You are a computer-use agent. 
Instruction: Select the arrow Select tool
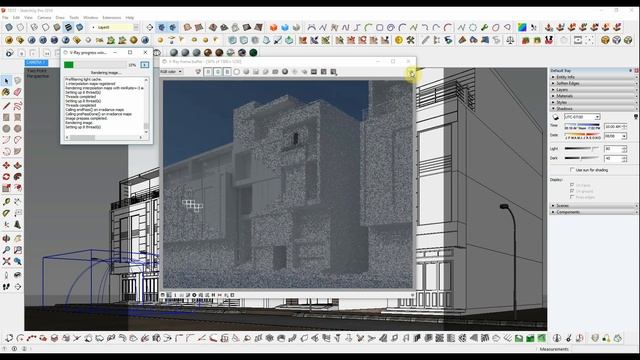click(x=7, y=81)
